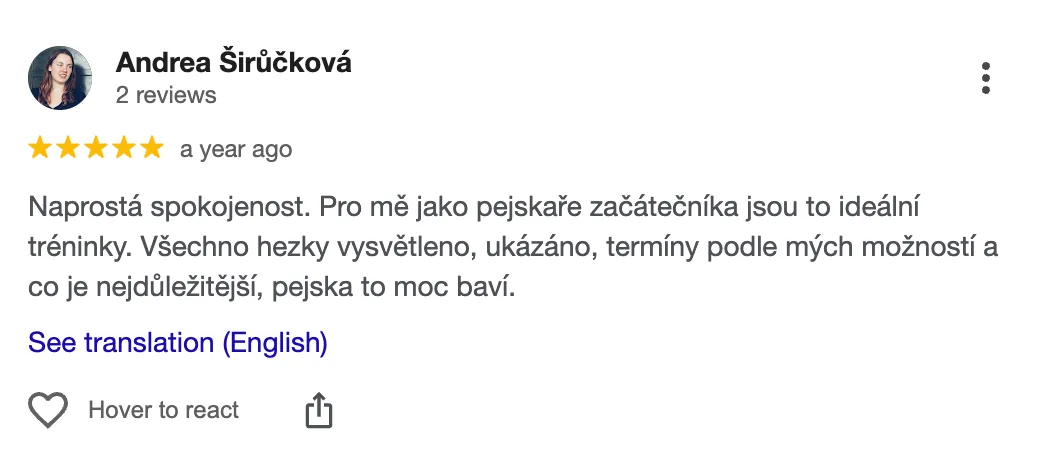
Task: Open the three-dot more options menu
Action: 986,78
